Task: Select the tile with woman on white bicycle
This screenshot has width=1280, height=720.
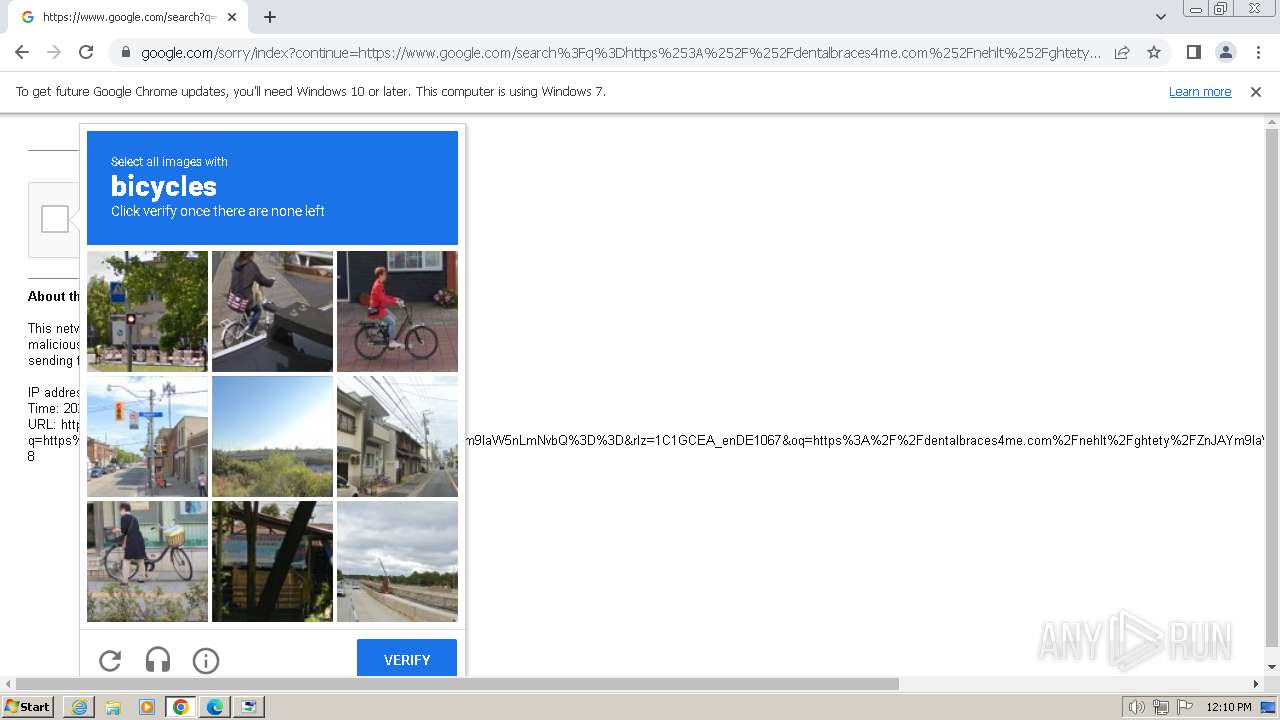Action: (x=272, y=311)
